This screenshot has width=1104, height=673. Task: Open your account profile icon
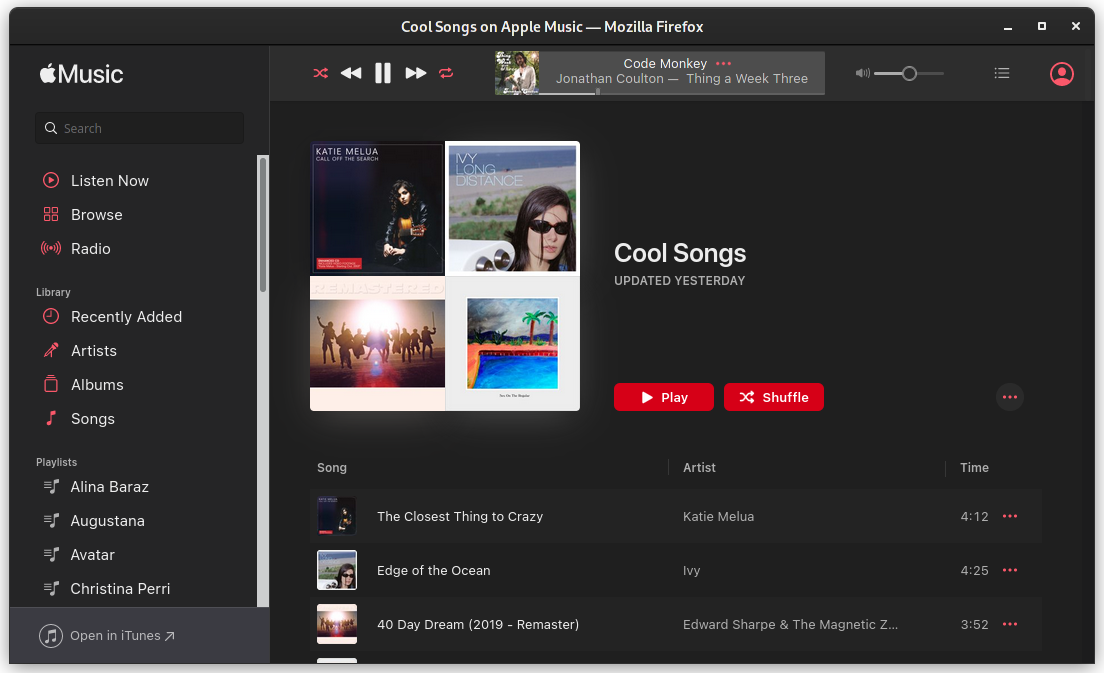point(1061,73)
